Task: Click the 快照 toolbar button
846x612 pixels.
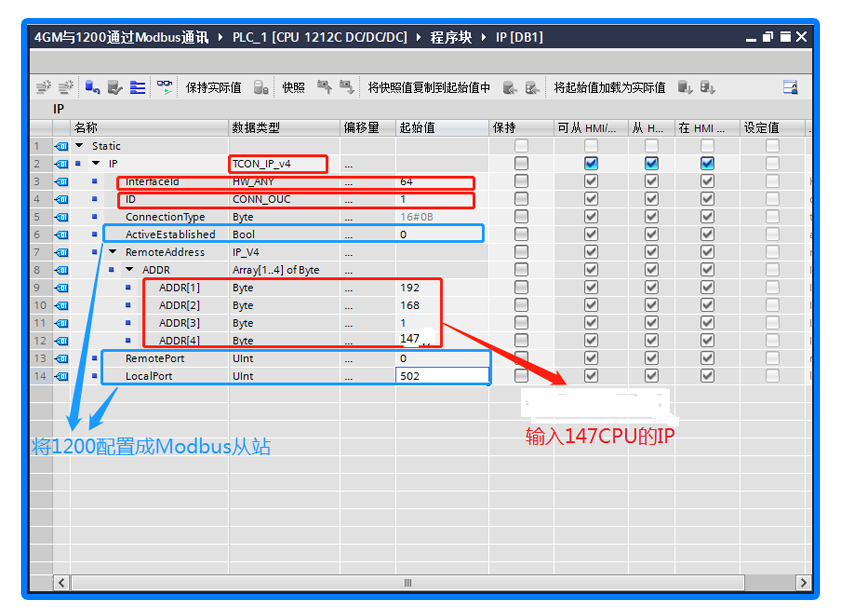Action: point(294,87)
